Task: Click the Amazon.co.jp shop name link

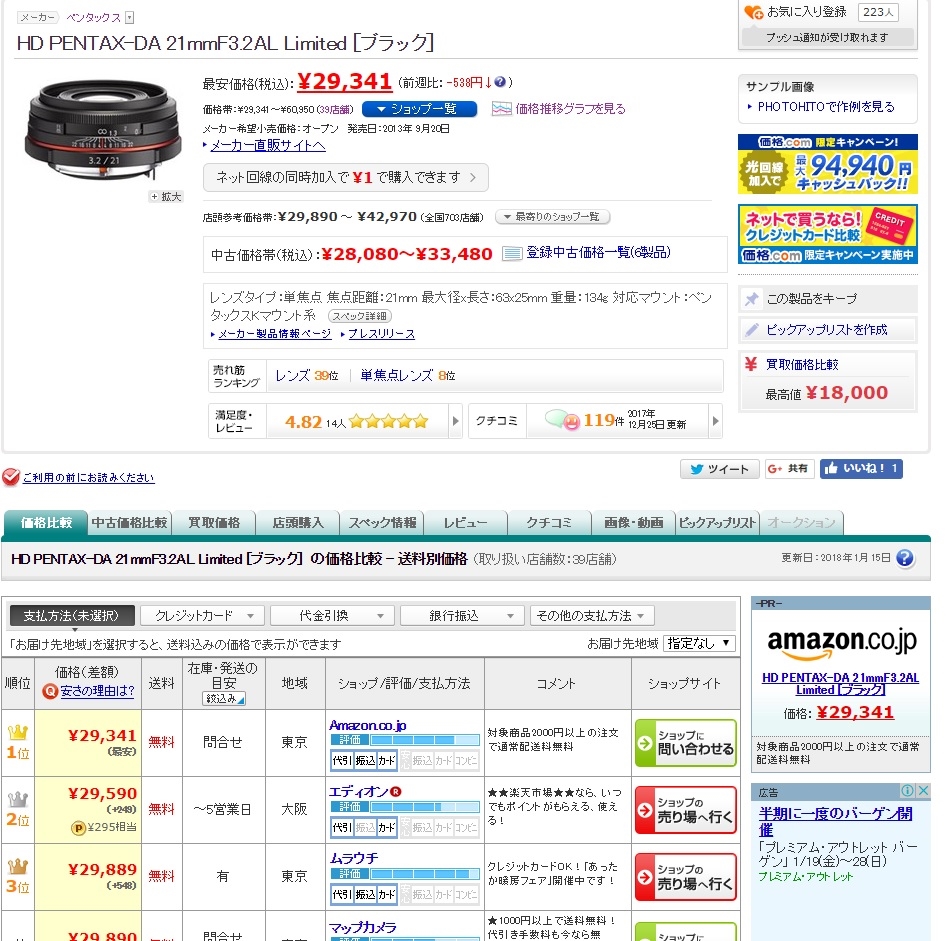Action: tap(367, 725)
